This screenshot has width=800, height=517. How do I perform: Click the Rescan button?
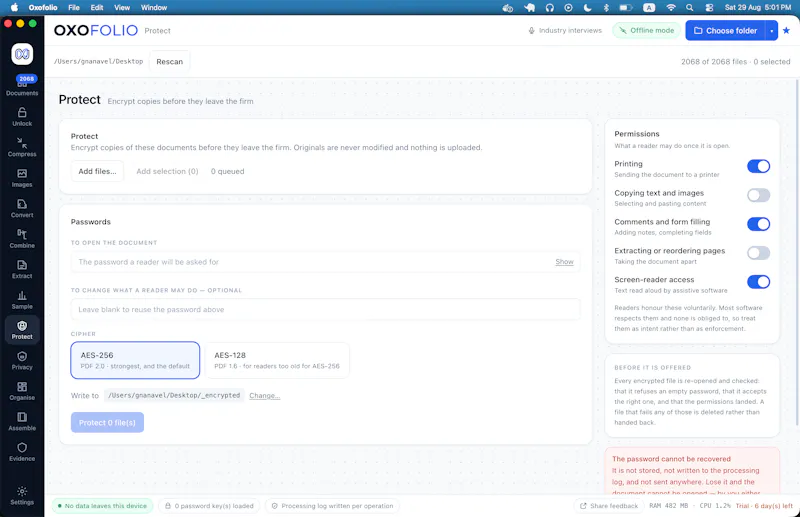point(169,62)
